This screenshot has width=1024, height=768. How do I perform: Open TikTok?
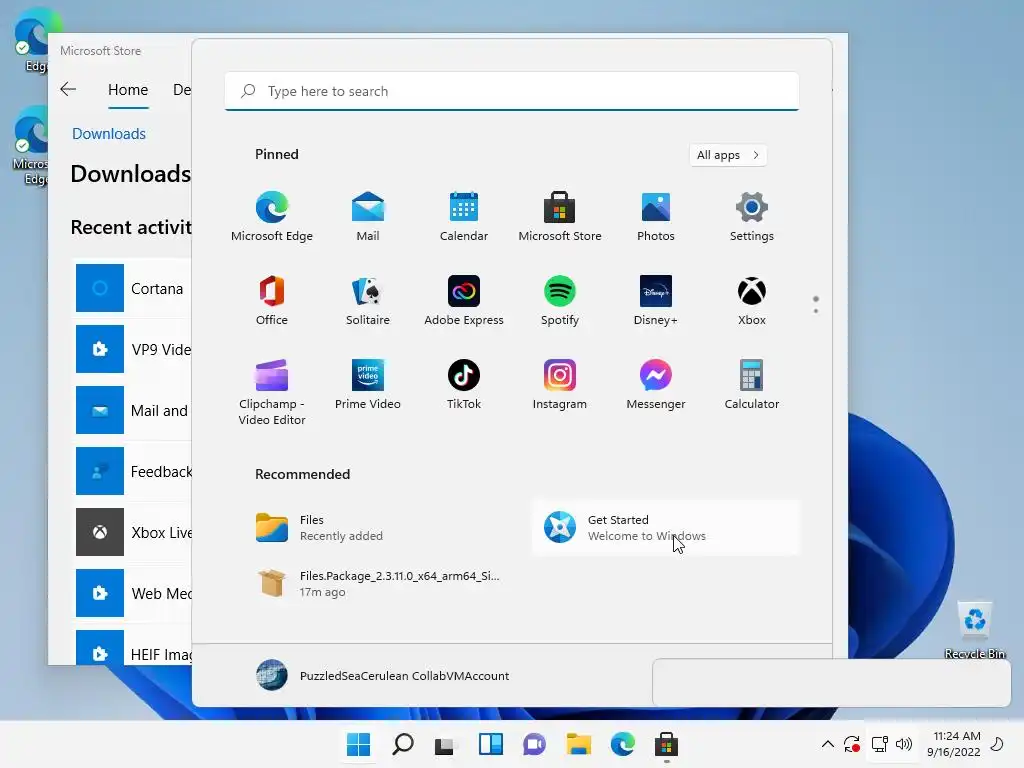point(464,385)
